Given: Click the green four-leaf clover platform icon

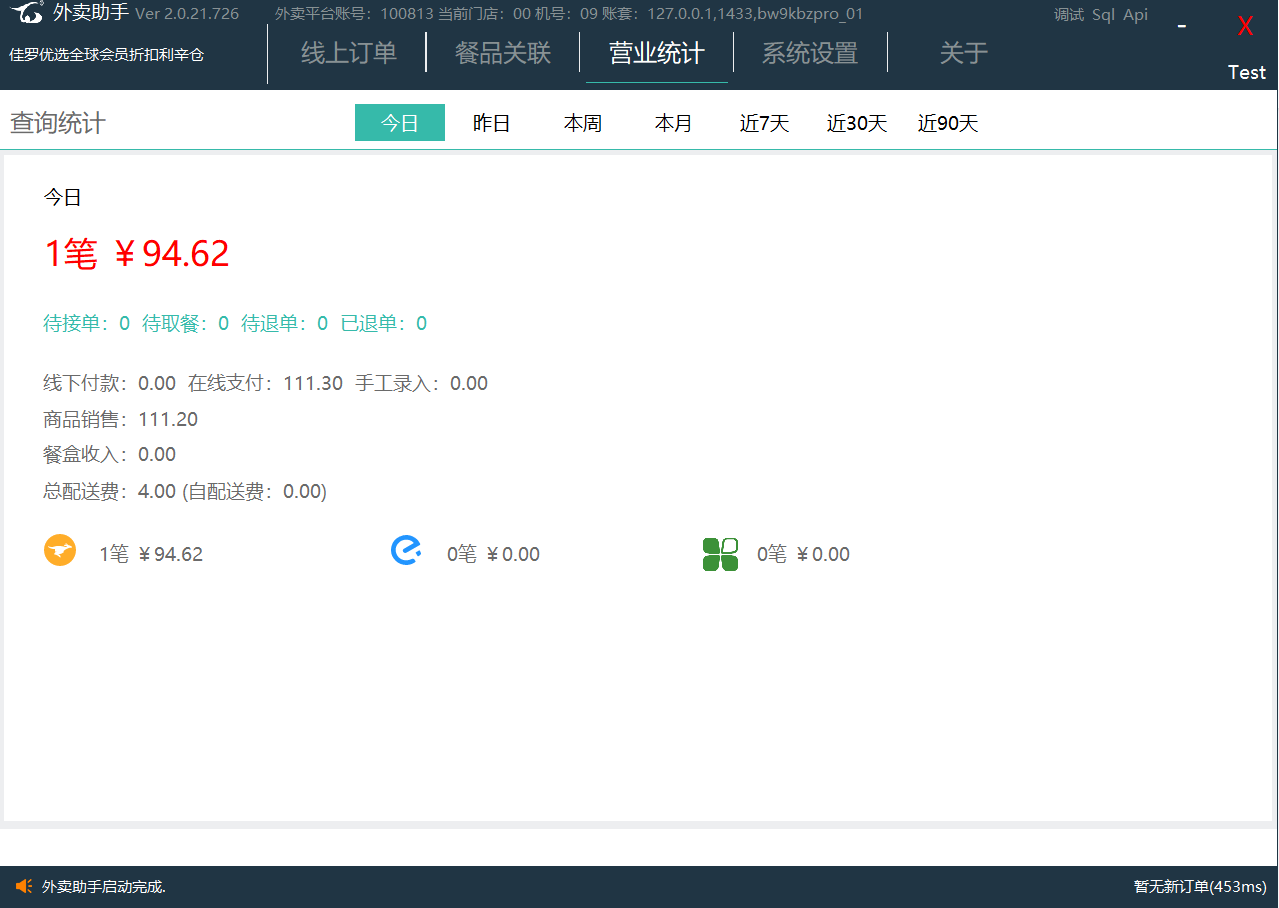Looking at the screenshot, I should [x=720, y=554].
